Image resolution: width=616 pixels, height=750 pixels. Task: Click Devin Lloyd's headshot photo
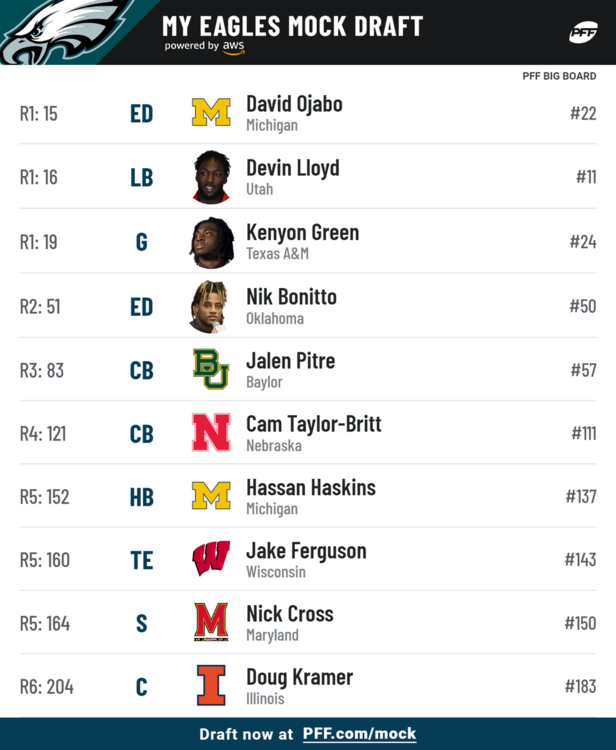click(212, 177)
